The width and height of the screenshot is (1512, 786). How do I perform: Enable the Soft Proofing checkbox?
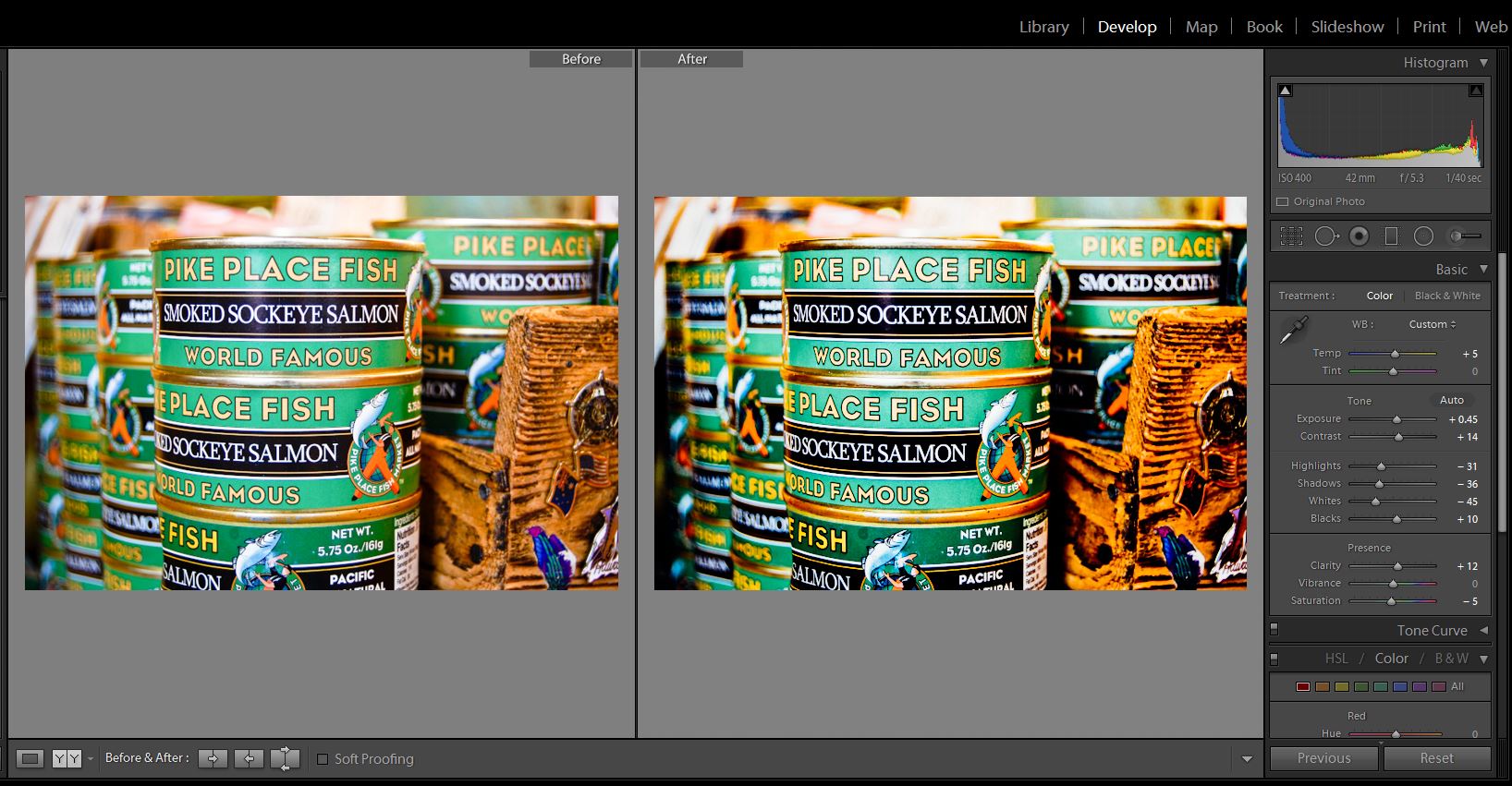point(323,759)
